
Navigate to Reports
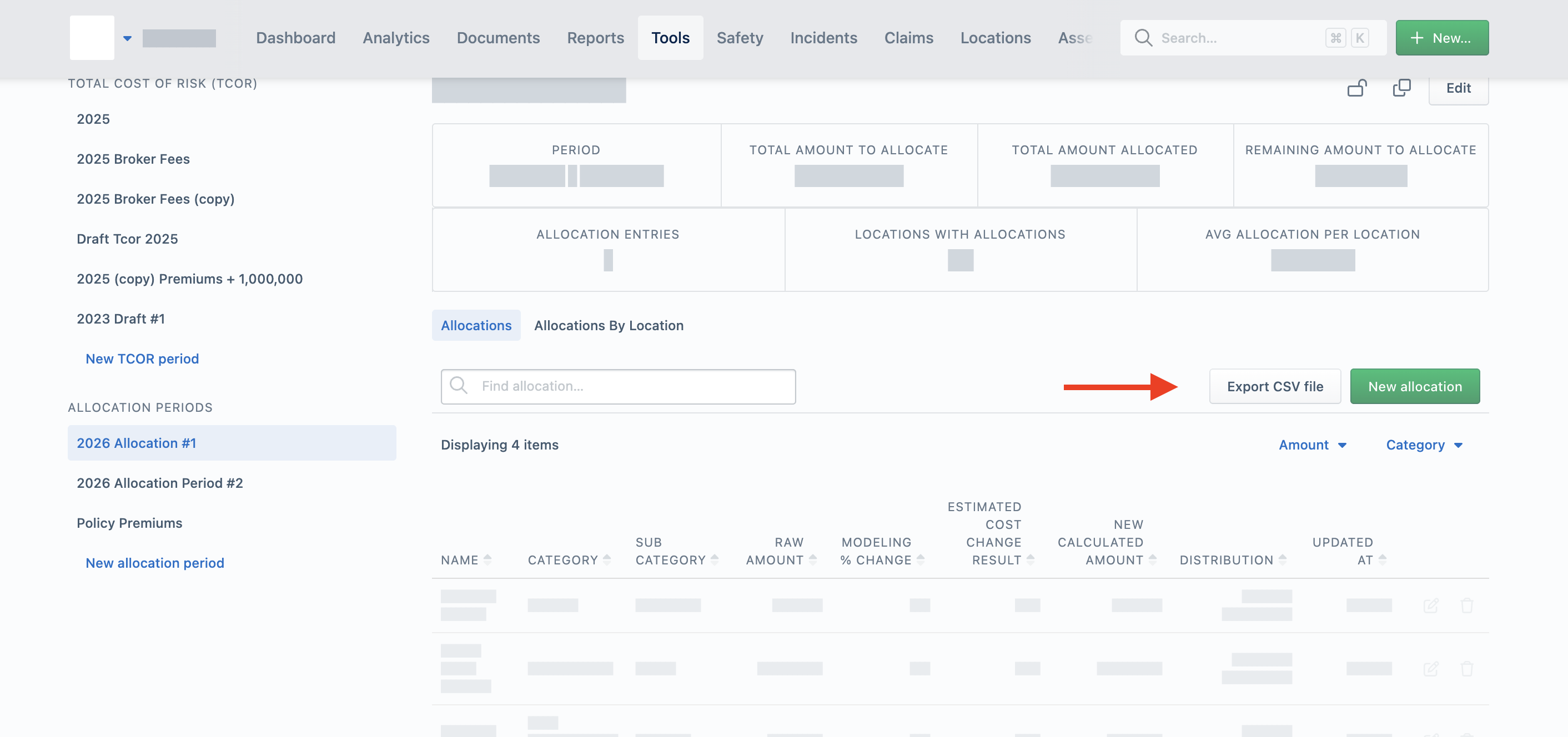595,38
